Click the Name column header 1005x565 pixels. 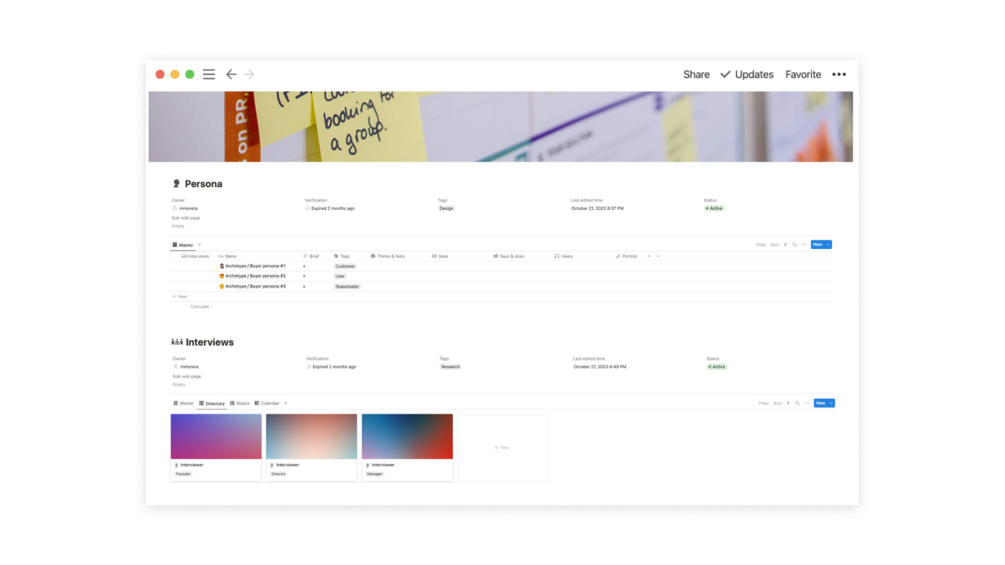[228, 256]
